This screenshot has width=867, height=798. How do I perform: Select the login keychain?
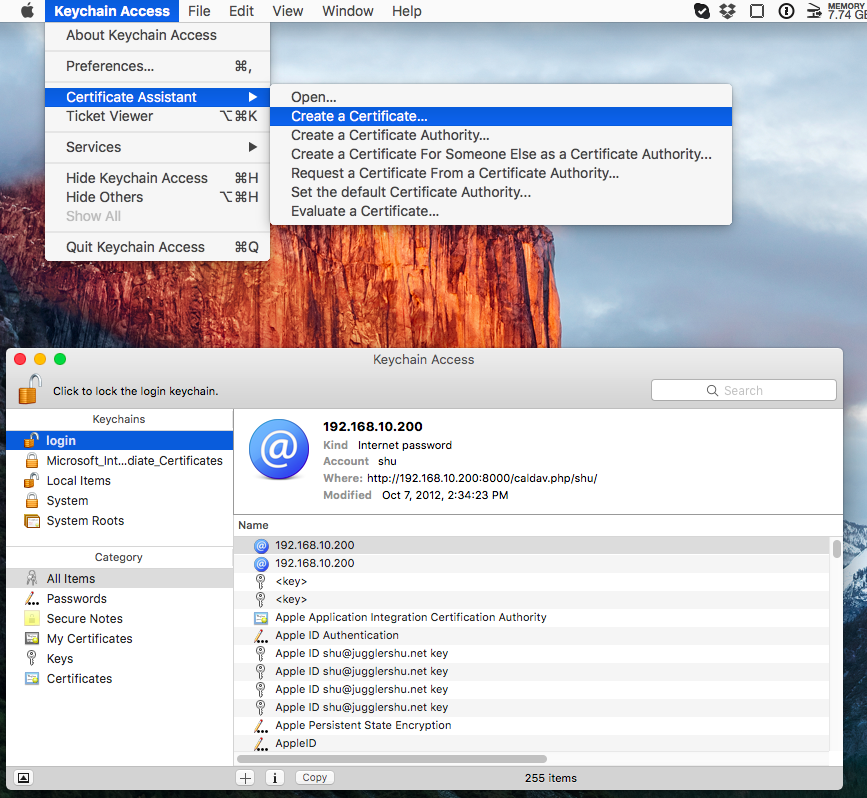point(119,440)
